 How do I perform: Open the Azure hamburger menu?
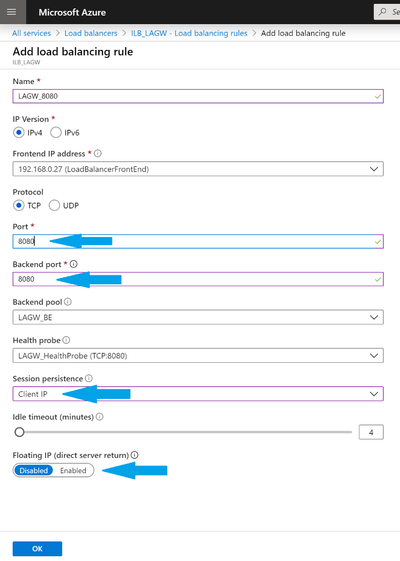pyautogui.click(x=12, y=12)
